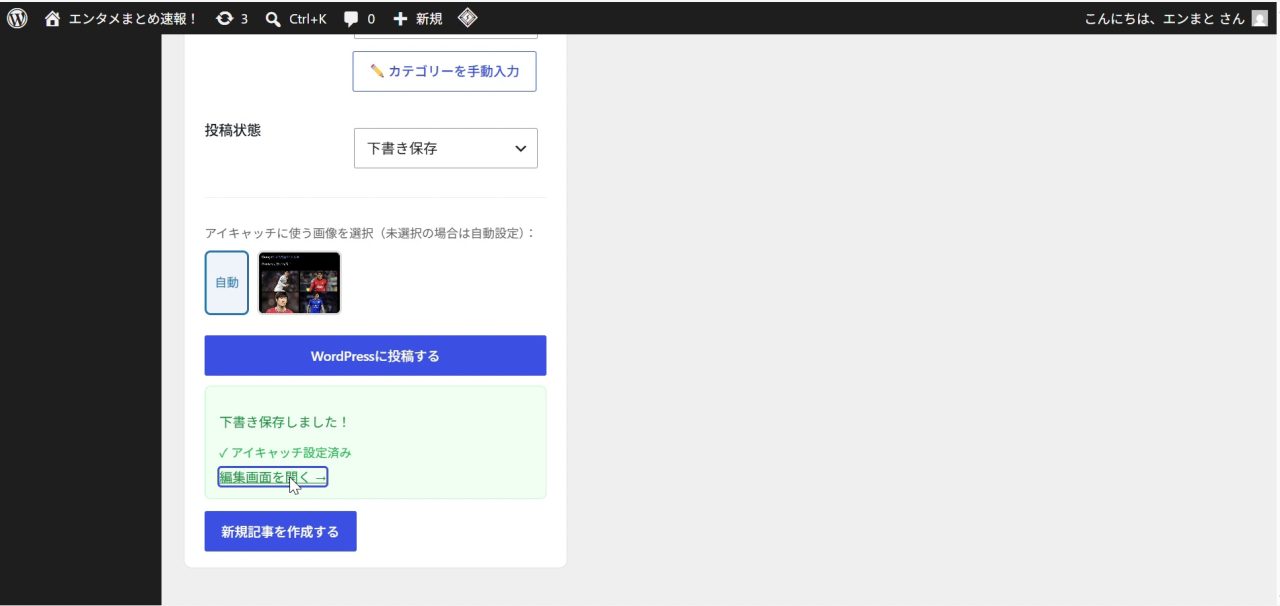Open the 投稿状態 dropdown showing 下書き保存
Image resolution: width=1280 pixels, height=606 pixels.
coord(446,148)
